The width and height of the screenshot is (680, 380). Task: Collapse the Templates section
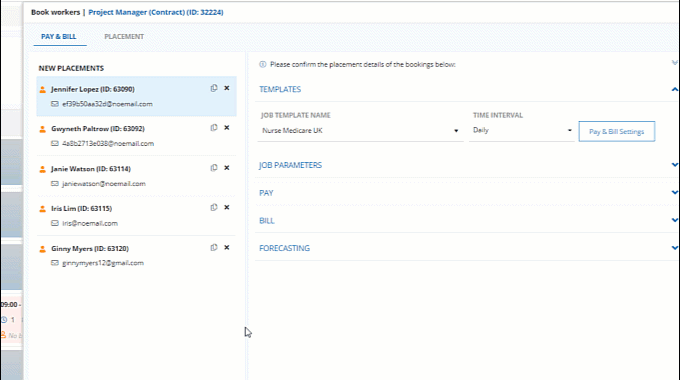pyautogui.click(x=675, y=89)
